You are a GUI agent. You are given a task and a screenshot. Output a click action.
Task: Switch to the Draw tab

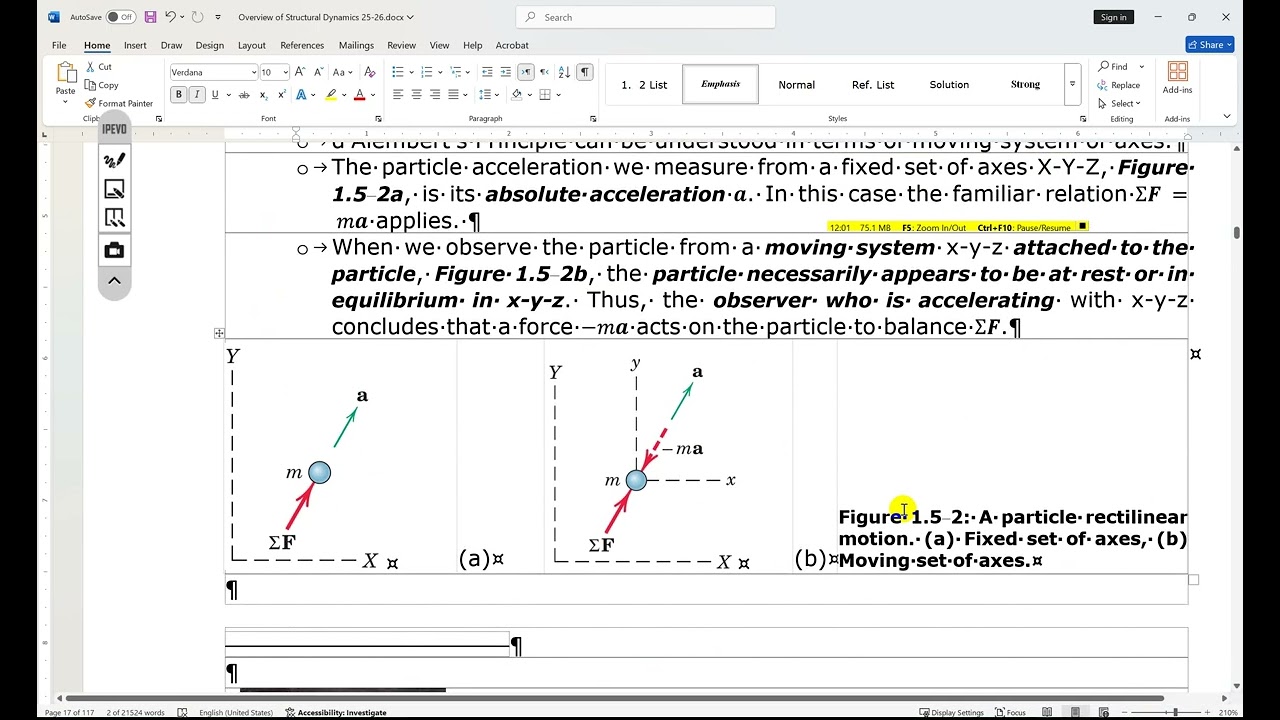tap(172, 45)
